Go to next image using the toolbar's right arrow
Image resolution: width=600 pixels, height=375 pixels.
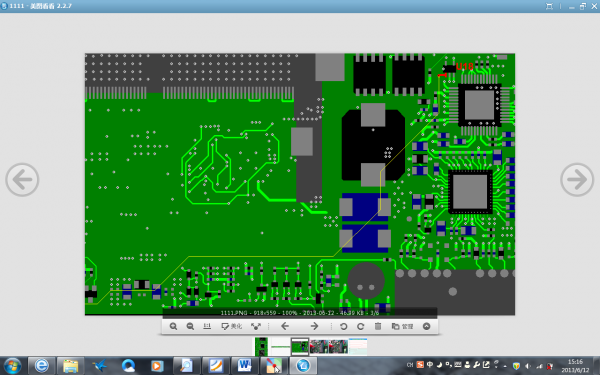click(314, 326)
